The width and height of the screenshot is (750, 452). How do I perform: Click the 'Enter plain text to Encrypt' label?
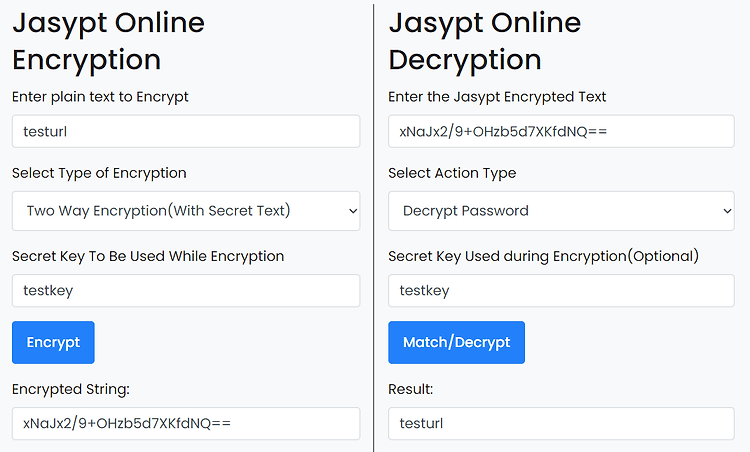pos(100,97)
